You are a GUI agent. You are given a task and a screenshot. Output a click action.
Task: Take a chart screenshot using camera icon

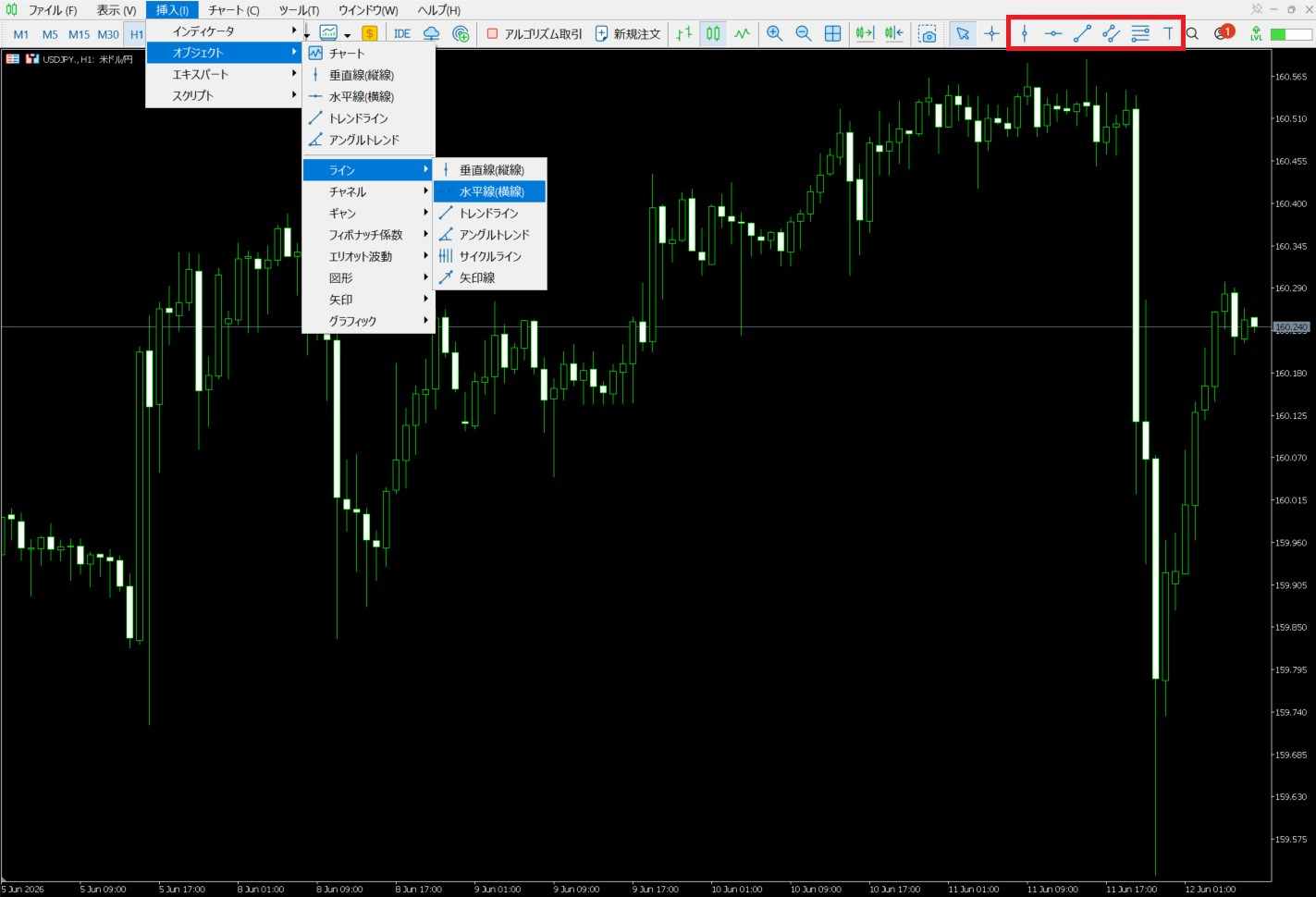click(928, 34)
